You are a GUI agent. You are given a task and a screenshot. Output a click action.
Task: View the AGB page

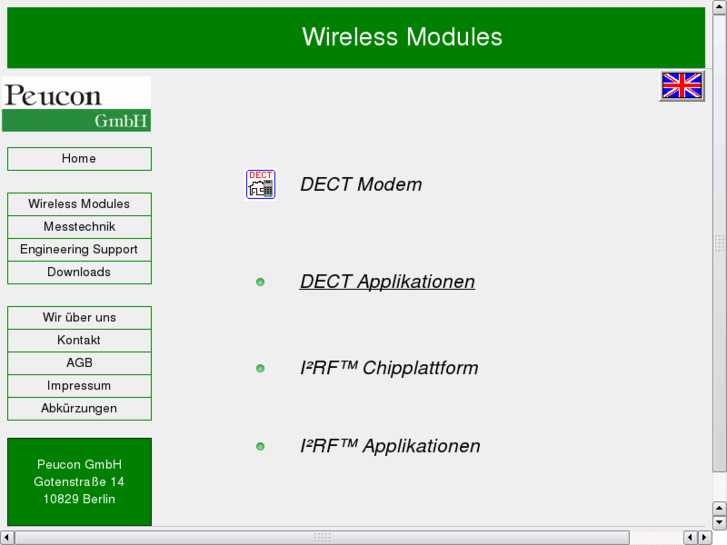tap(79, 363)
